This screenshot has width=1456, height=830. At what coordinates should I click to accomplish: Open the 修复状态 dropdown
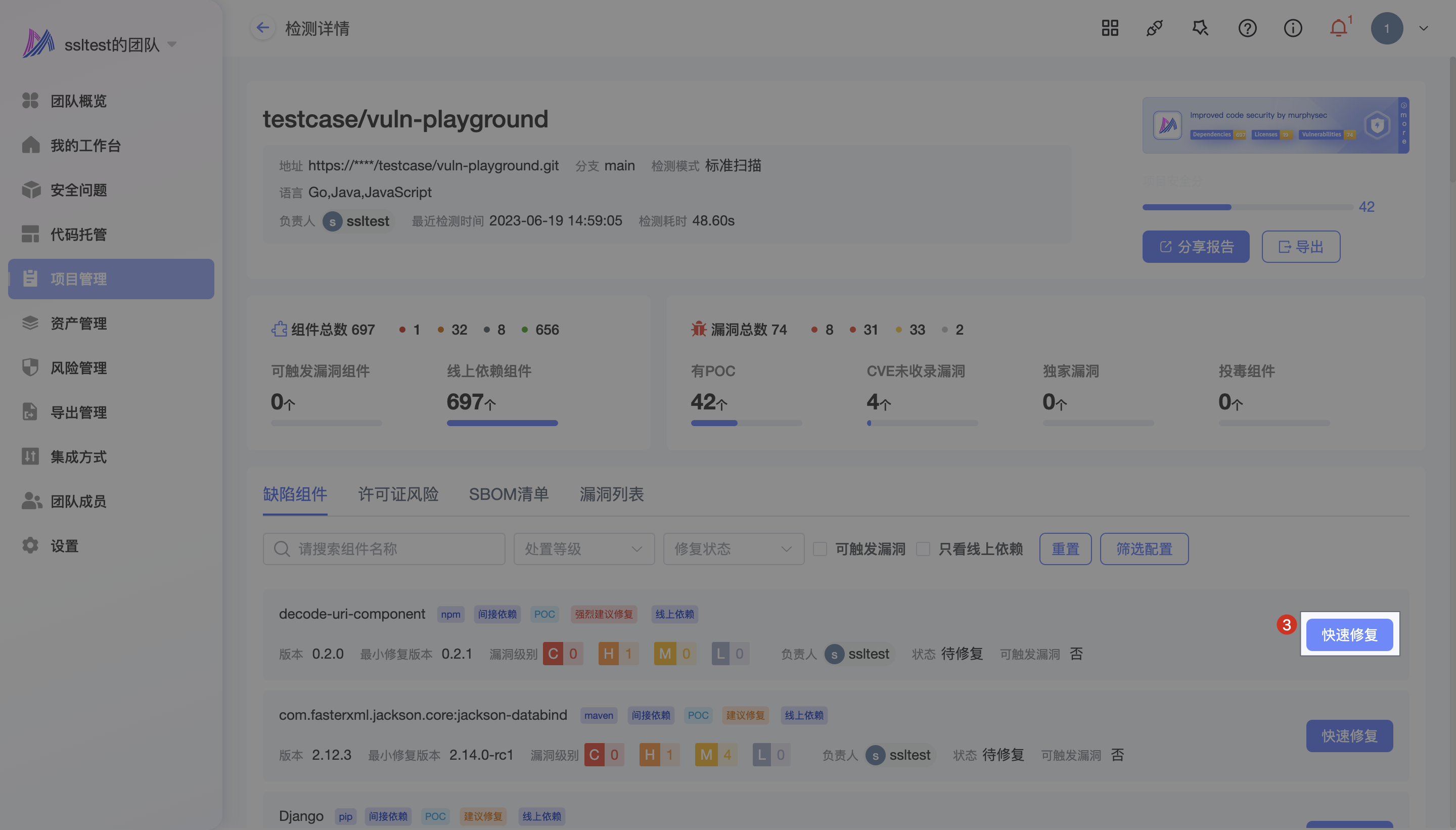tap(733, 549)
